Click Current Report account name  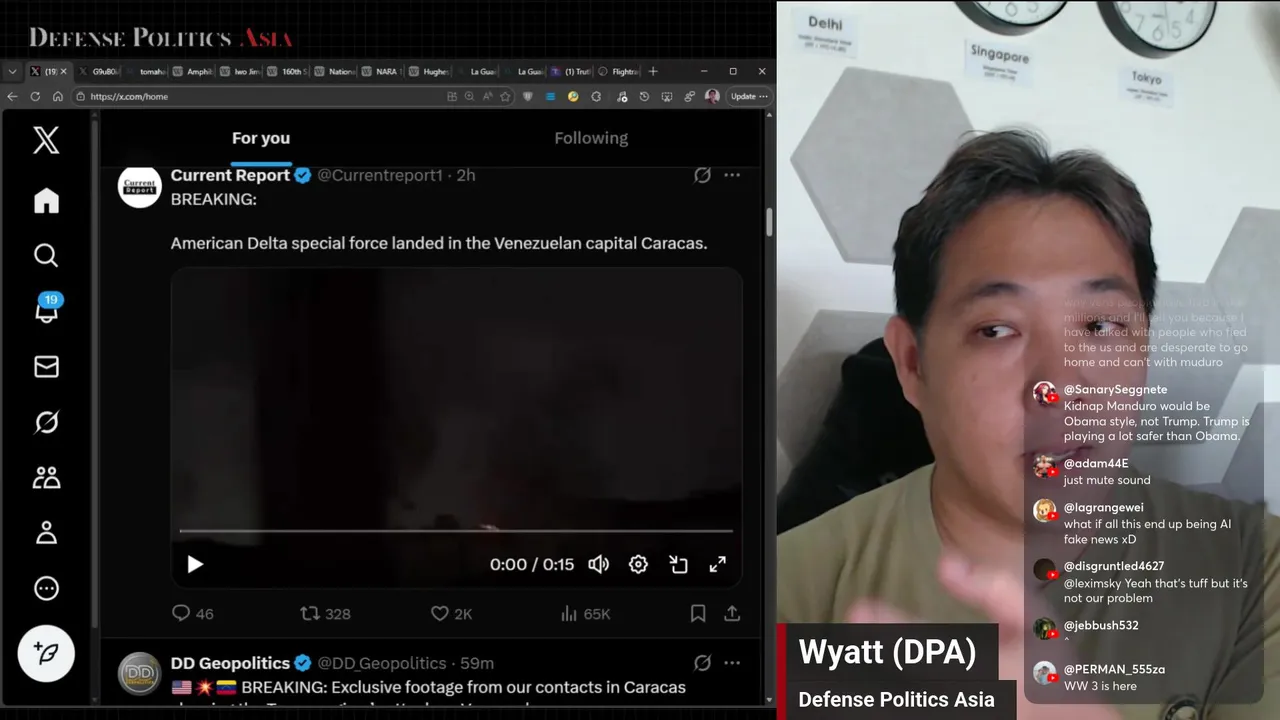click(230, 175)
